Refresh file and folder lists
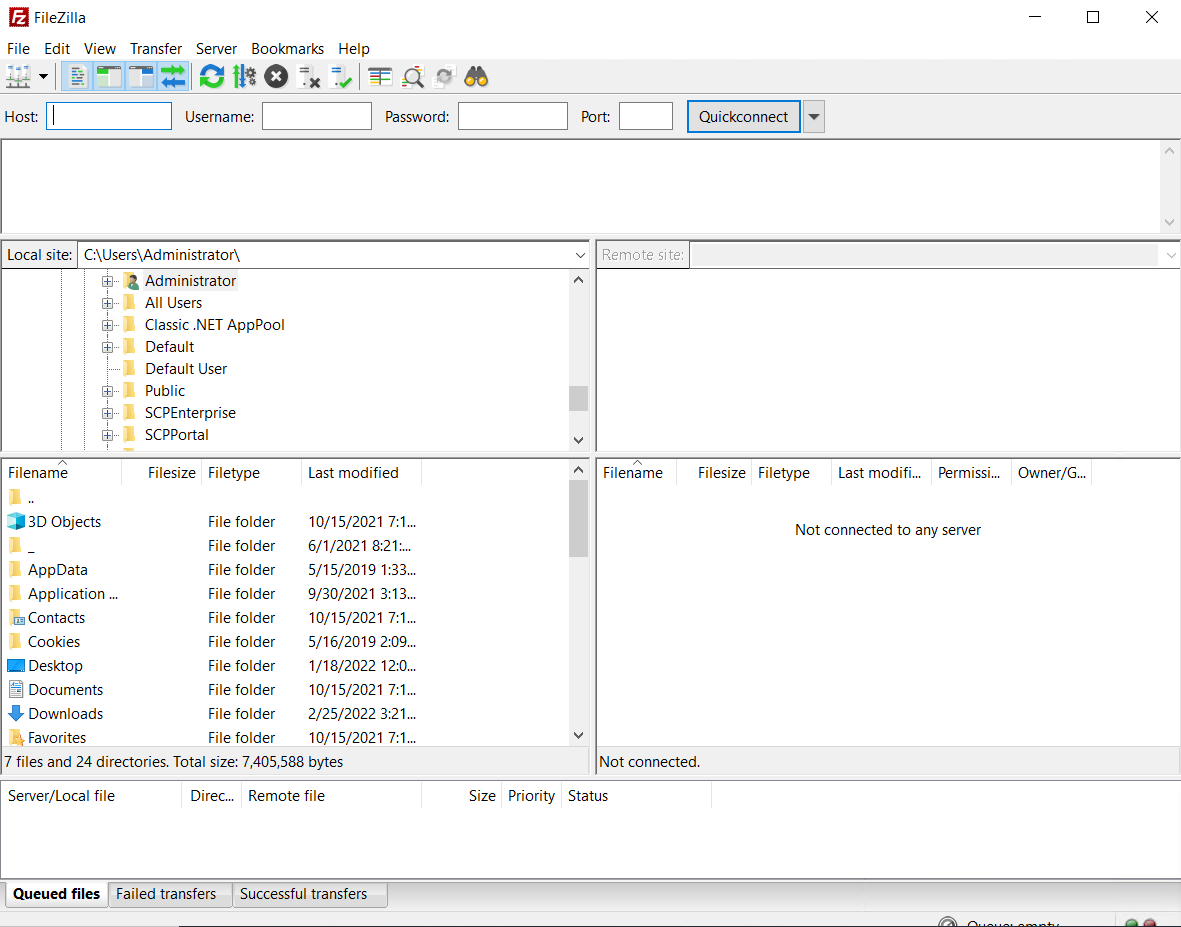Screen dimensions: 1181x927 tap(212, 77)
